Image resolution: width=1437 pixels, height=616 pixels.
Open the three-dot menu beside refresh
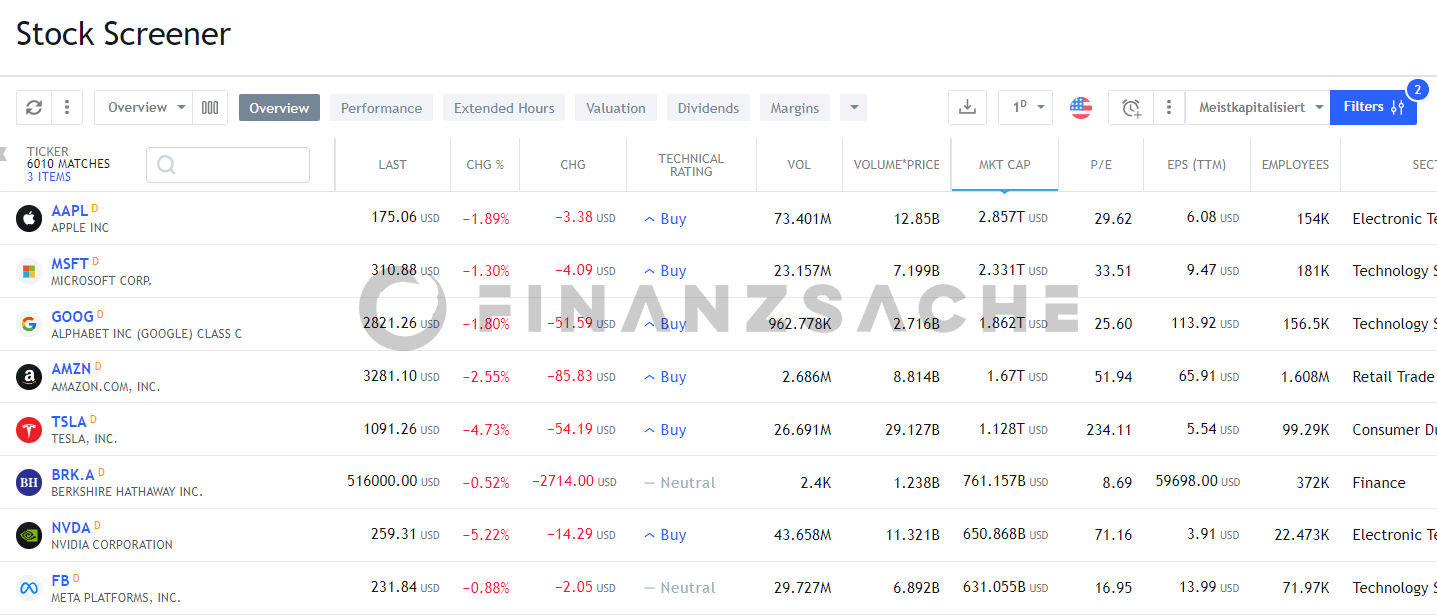coord(67,108)
